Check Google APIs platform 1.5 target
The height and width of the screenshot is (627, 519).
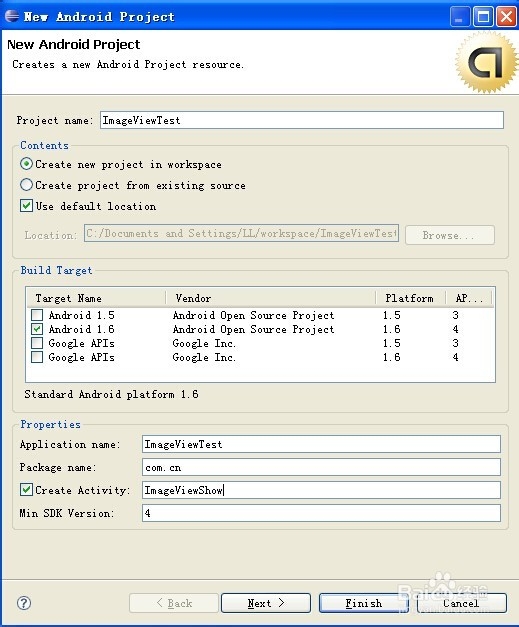click(37, 343)
